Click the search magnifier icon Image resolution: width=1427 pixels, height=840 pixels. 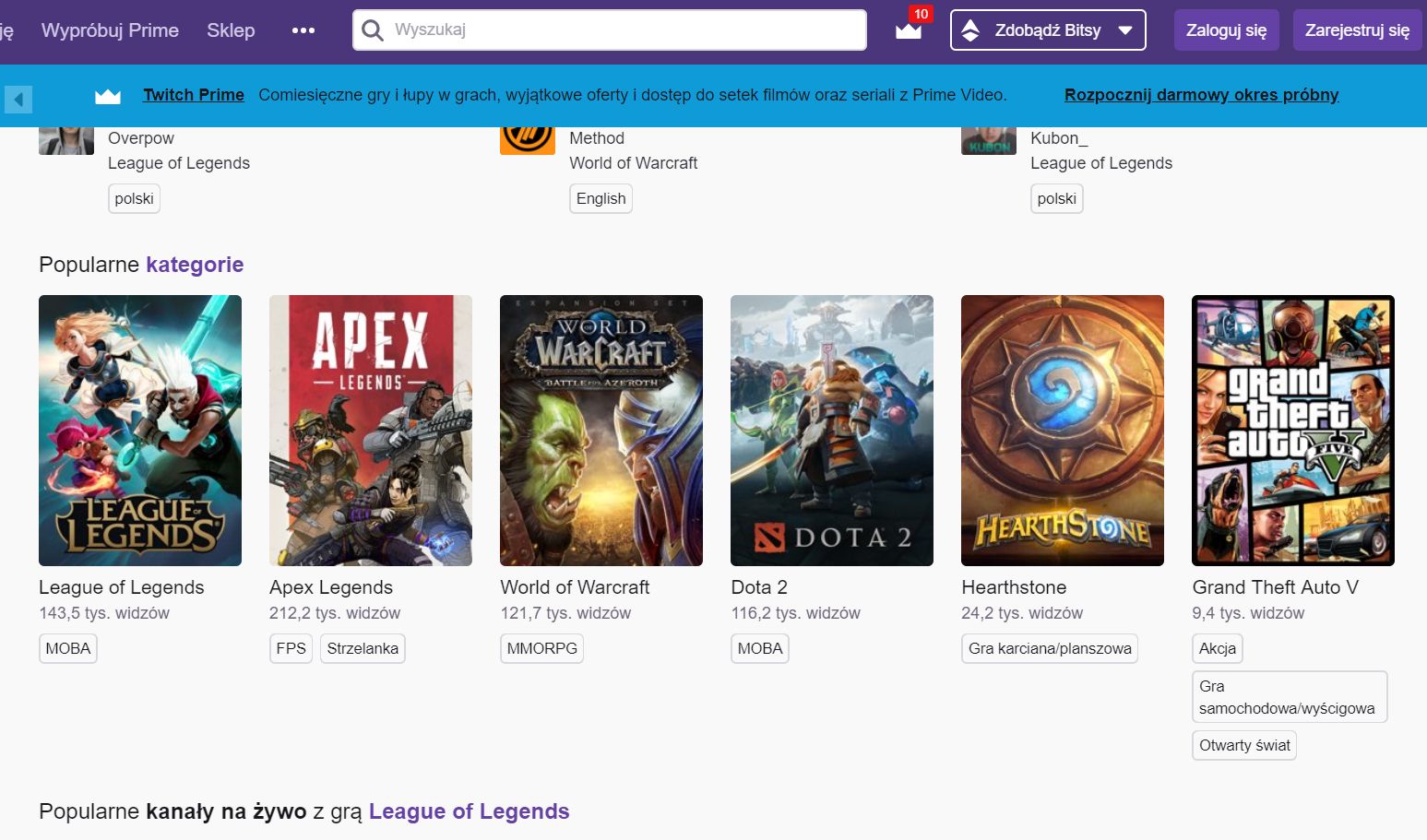tap(373, 30)
